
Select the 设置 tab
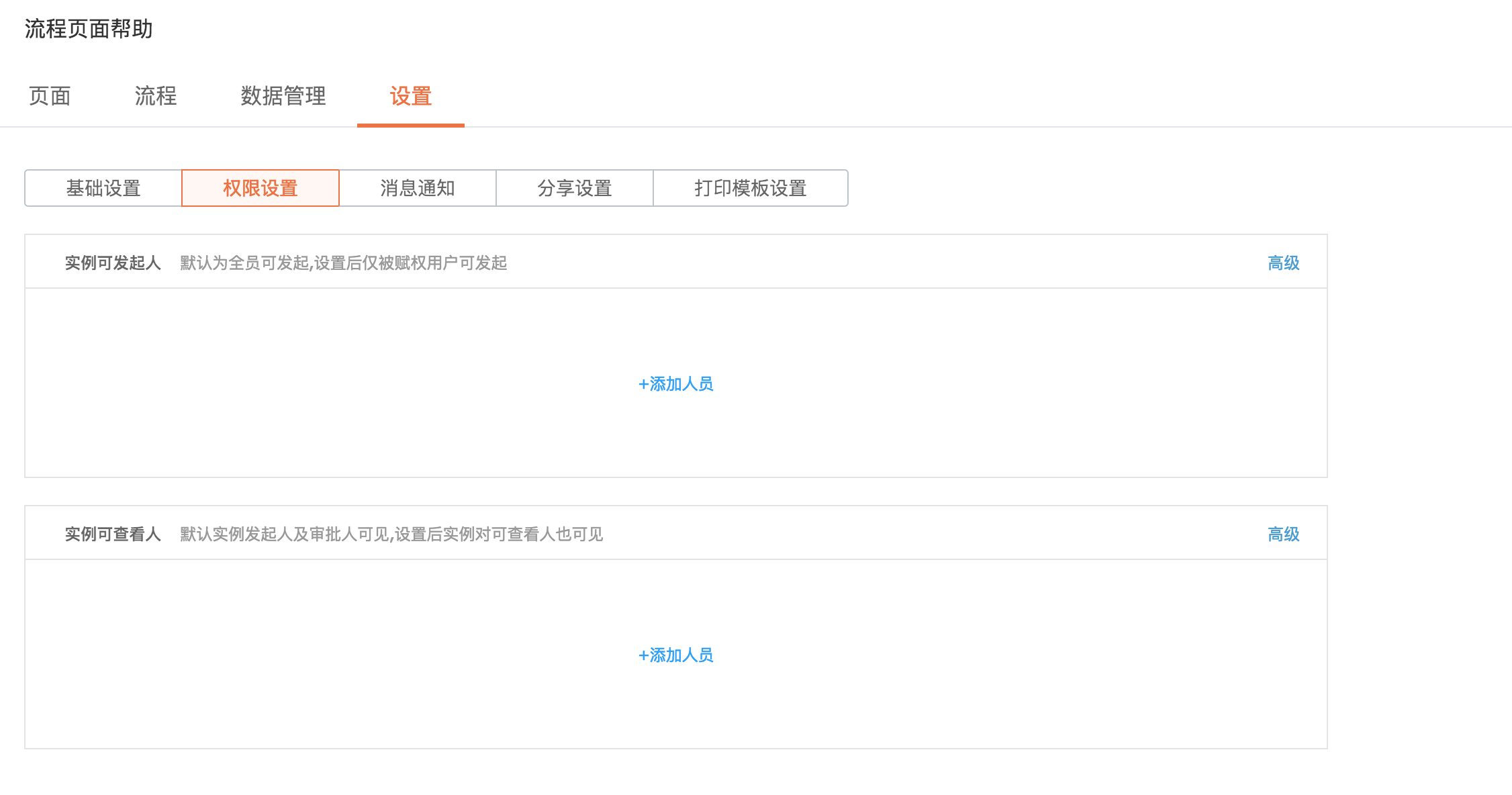pyautogui.click(x=410, y=96)
